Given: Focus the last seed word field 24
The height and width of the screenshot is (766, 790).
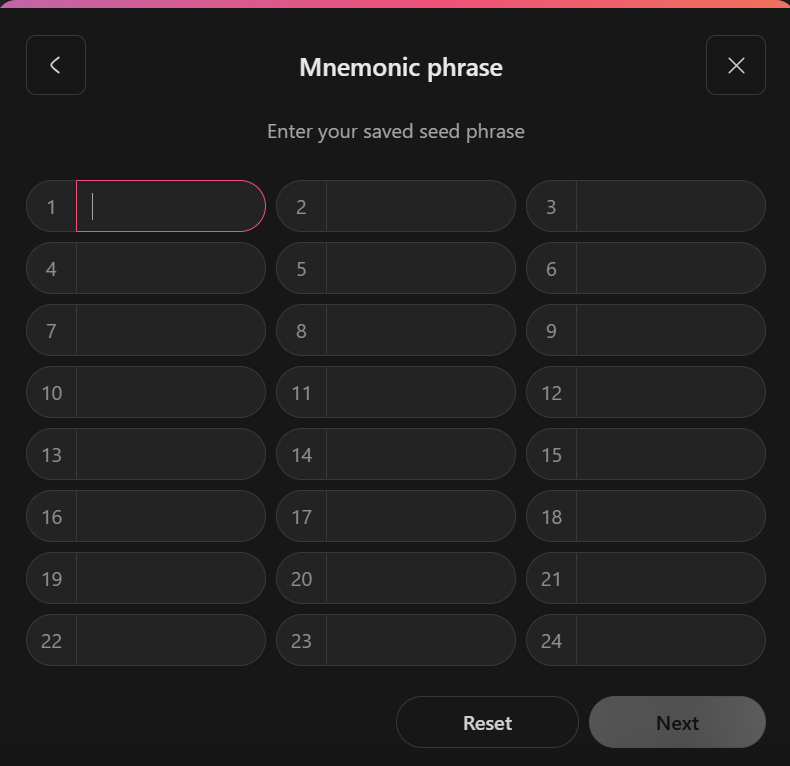Looking at the screenshot, I should pyautogui.click(x=670, y=641).
